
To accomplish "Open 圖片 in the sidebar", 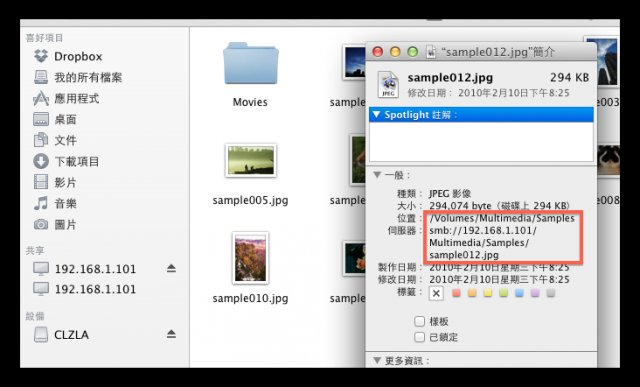I will (x=55, y=225).
